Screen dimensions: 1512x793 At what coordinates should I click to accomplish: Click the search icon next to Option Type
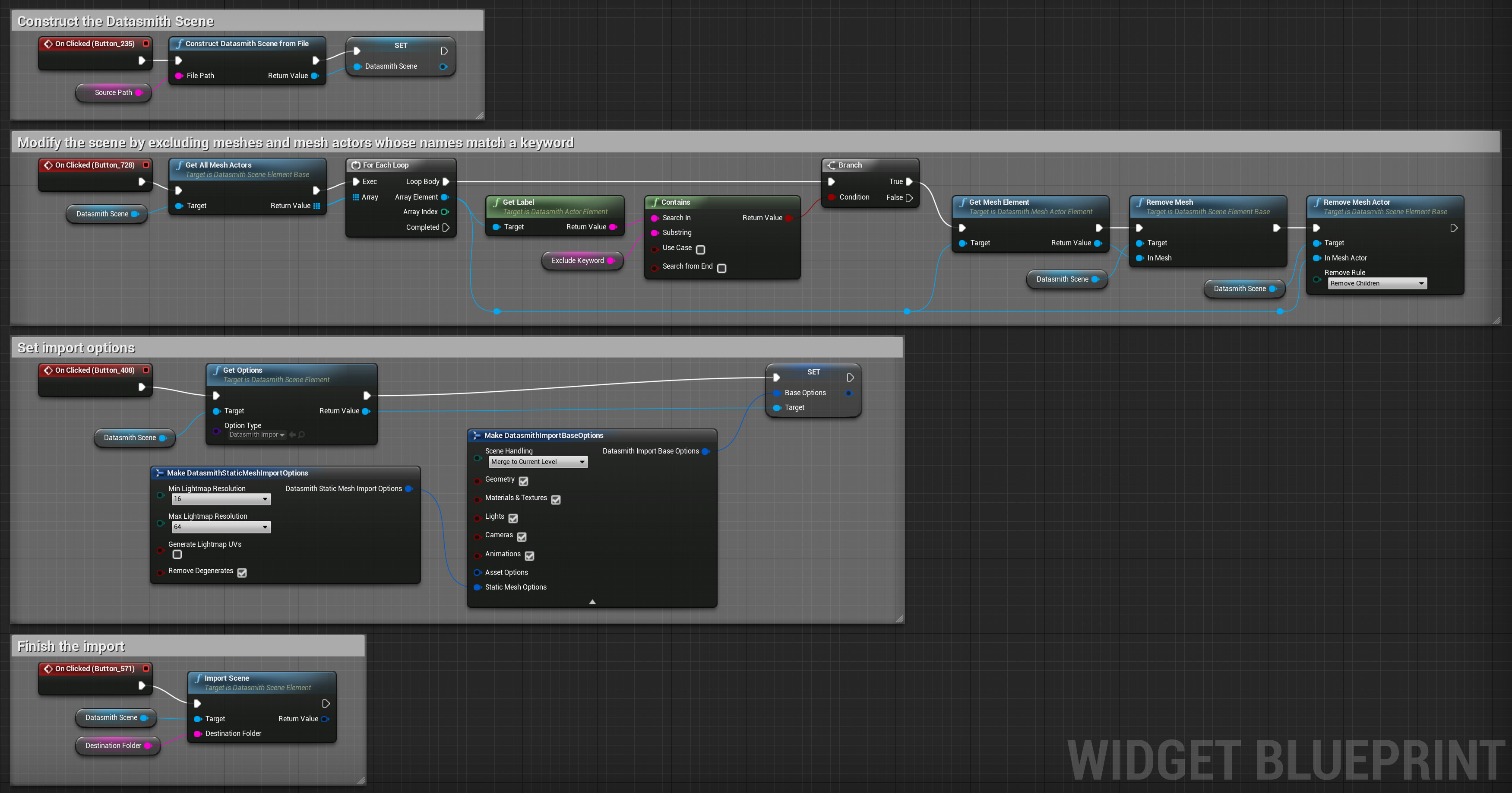coord(302,435)
